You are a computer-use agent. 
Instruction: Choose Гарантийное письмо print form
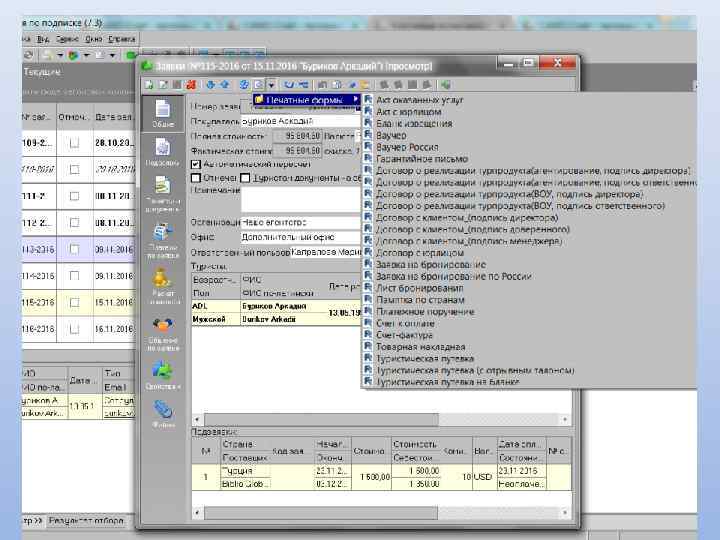click(422, 159)
